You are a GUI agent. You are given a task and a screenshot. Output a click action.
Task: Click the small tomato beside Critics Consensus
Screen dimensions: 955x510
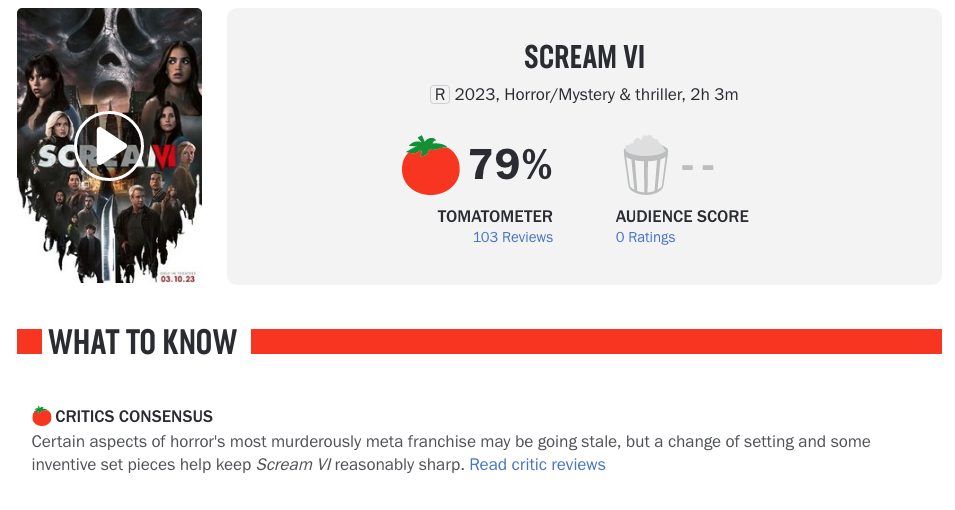point(41,416)
